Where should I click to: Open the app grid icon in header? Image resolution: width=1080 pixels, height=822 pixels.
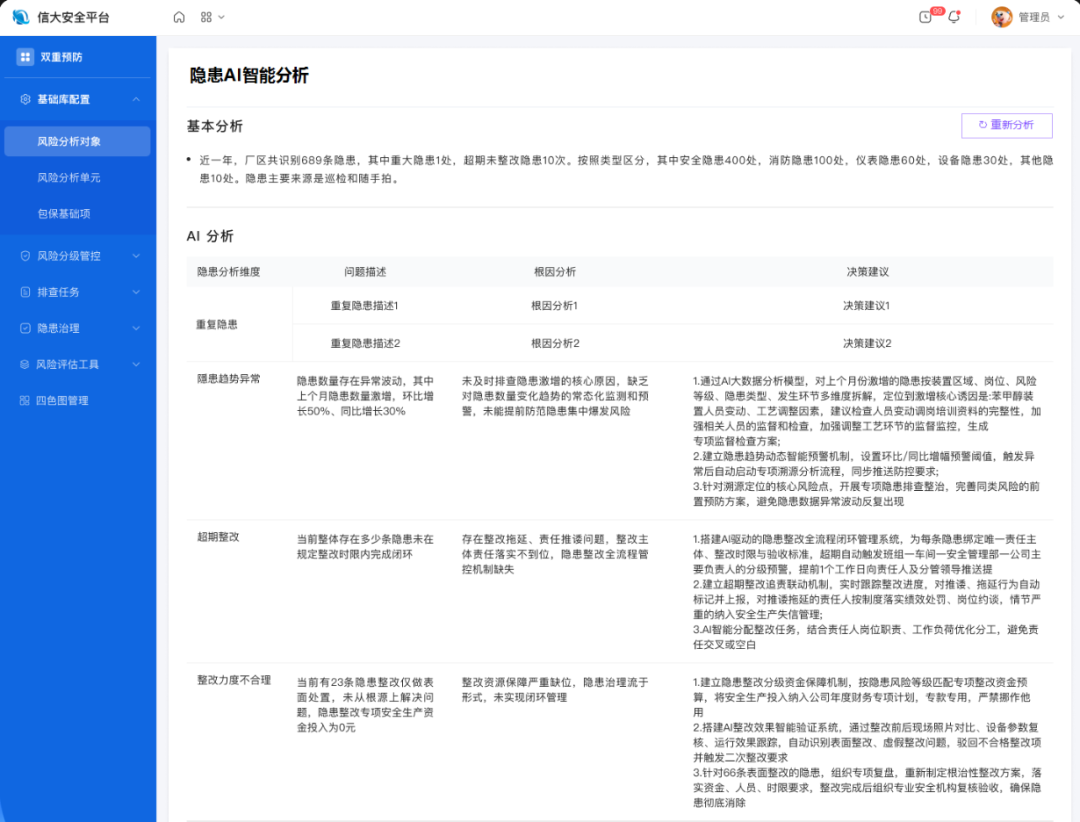(x=206, y=17)
